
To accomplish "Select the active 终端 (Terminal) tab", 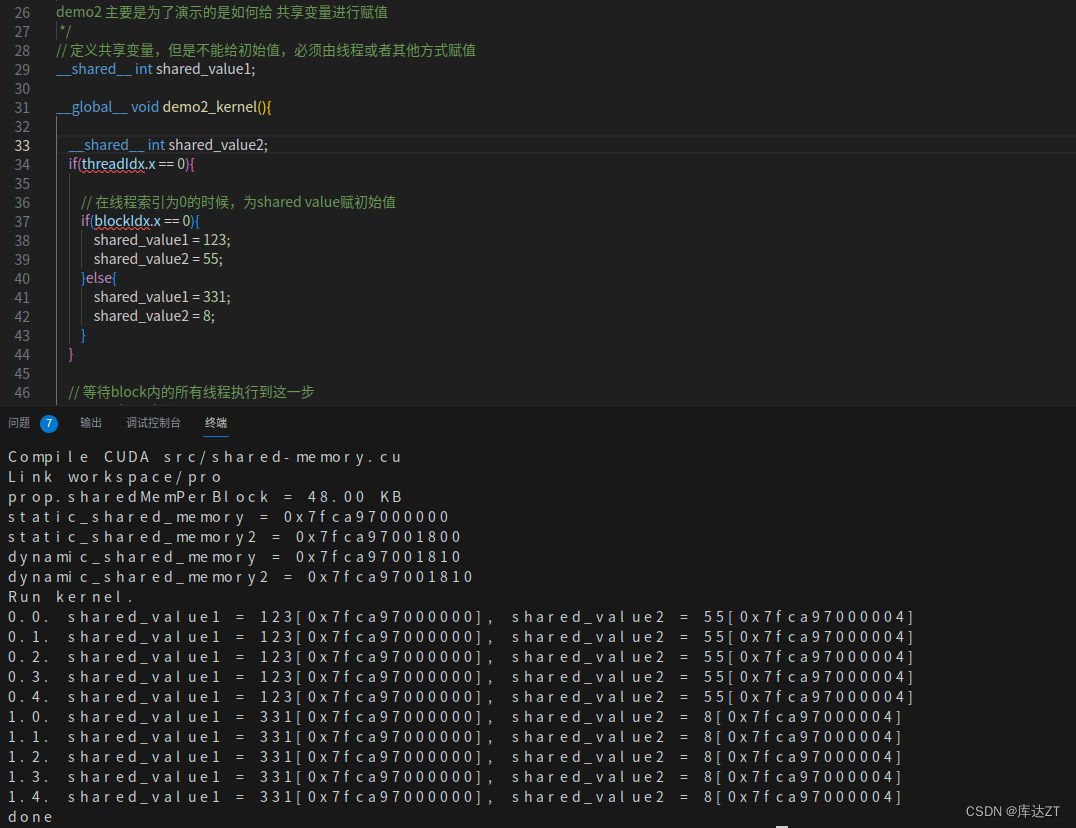I will click(x=215, y=422).
